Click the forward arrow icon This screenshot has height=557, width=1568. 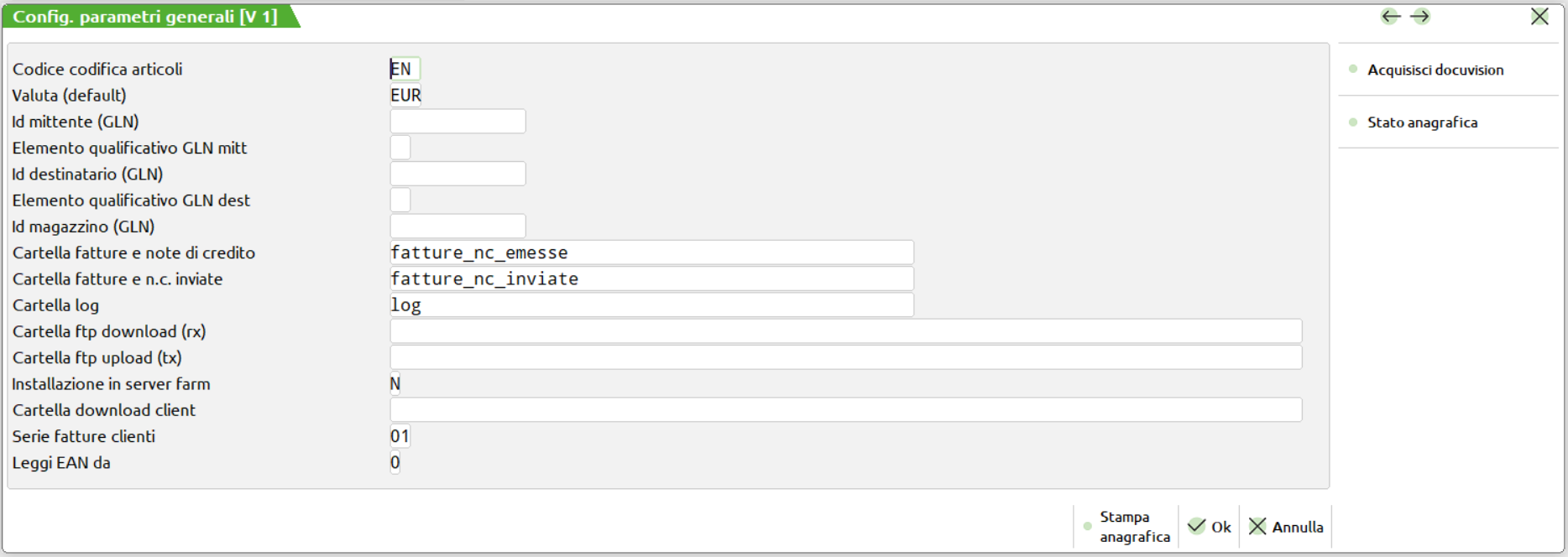click(1420, 17)
